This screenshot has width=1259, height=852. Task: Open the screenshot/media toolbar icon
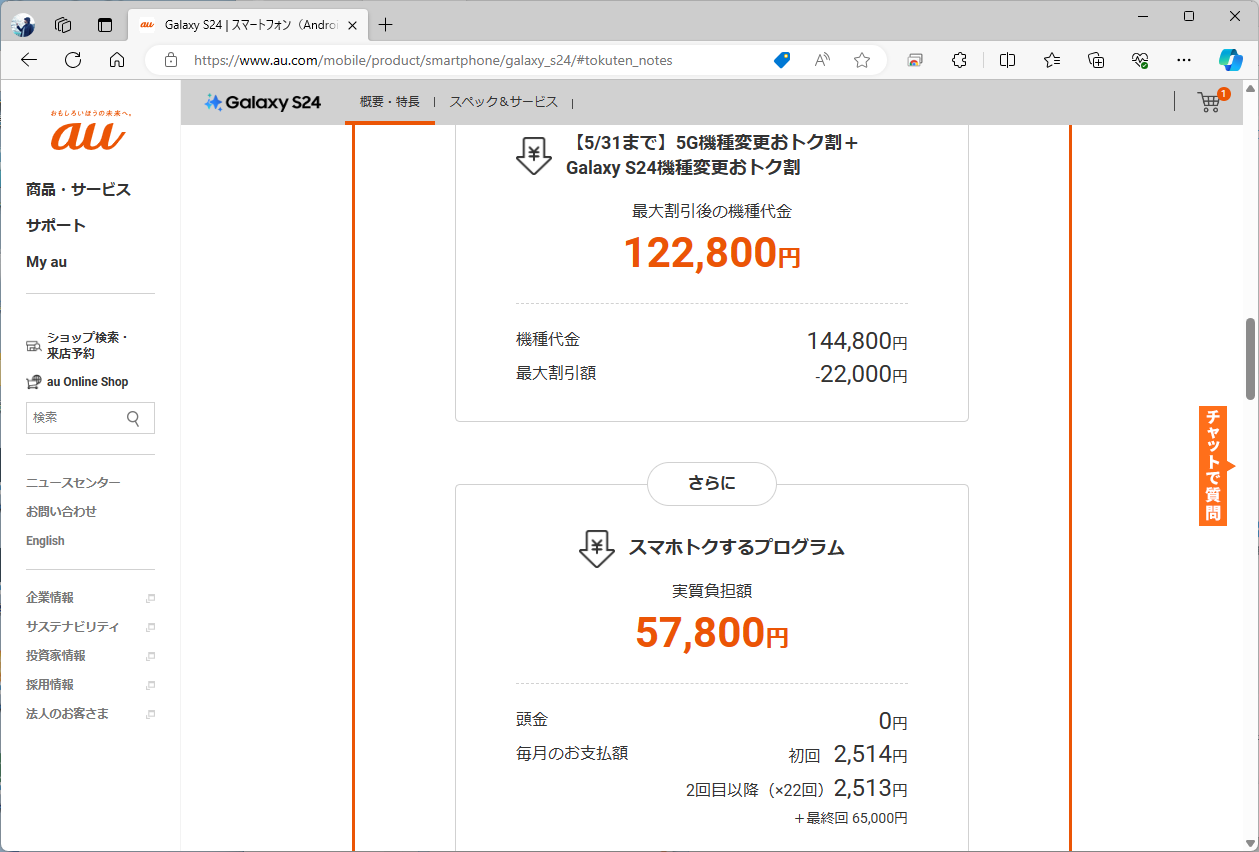click(x=915, y=60)
